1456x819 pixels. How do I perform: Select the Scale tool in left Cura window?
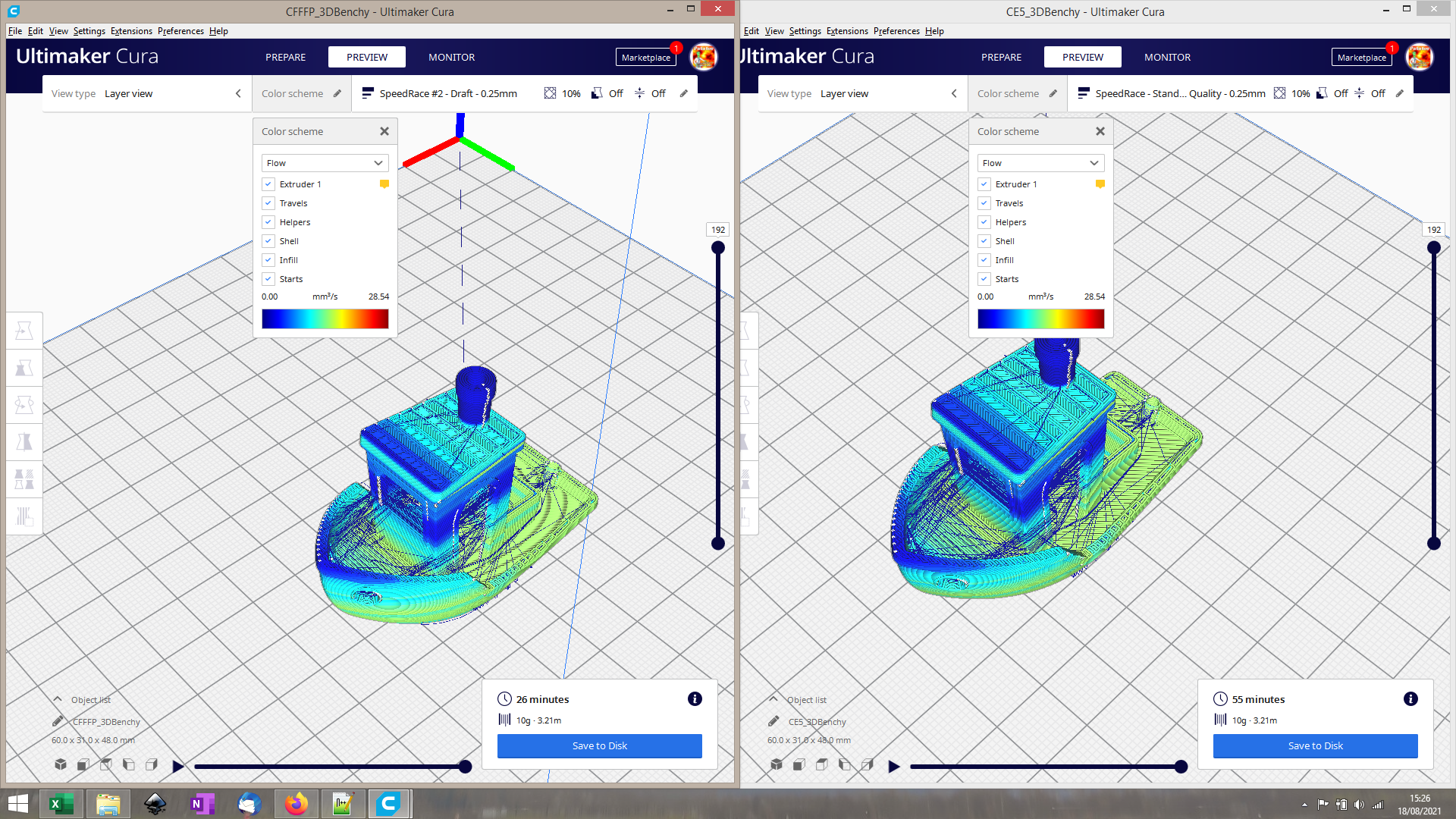click(x=24, y=368)
